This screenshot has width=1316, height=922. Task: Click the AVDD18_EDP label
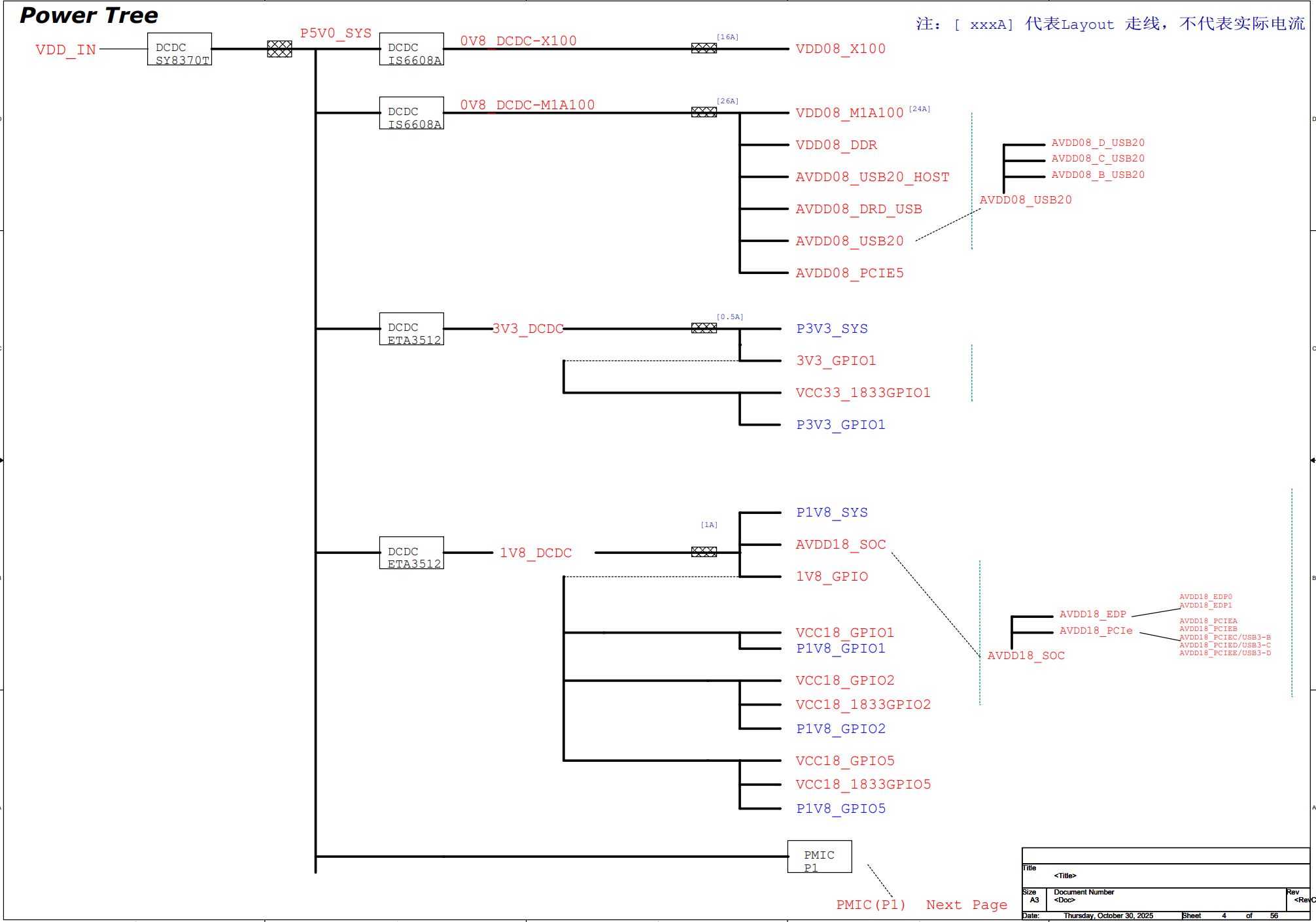[x=1092, y=615]
